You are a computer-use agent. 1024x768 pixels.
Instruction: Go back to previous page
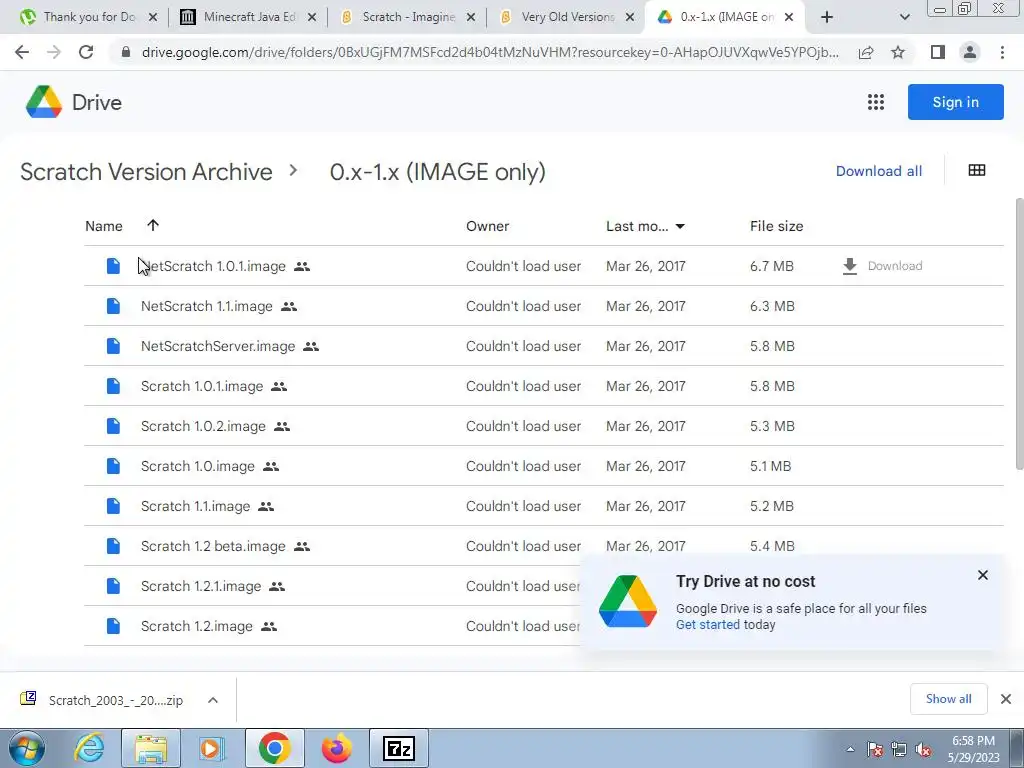[22, 52]
